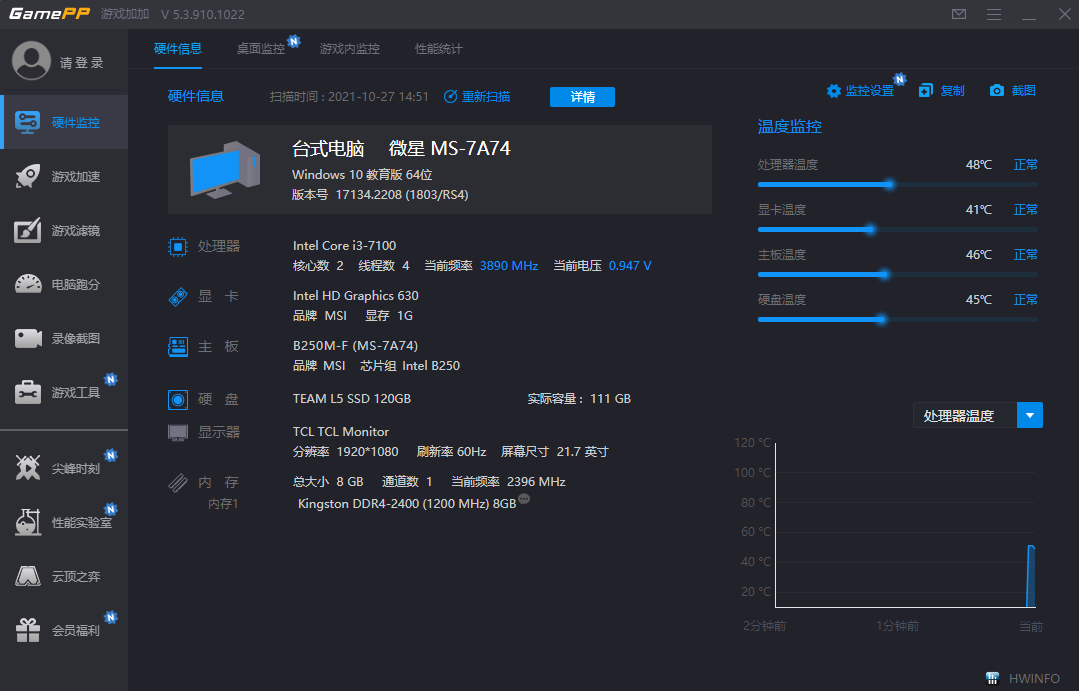The image size is (1079, 691).
Task: Click the 当前电压 0.947 V value
Action: [x=630, y=266]
